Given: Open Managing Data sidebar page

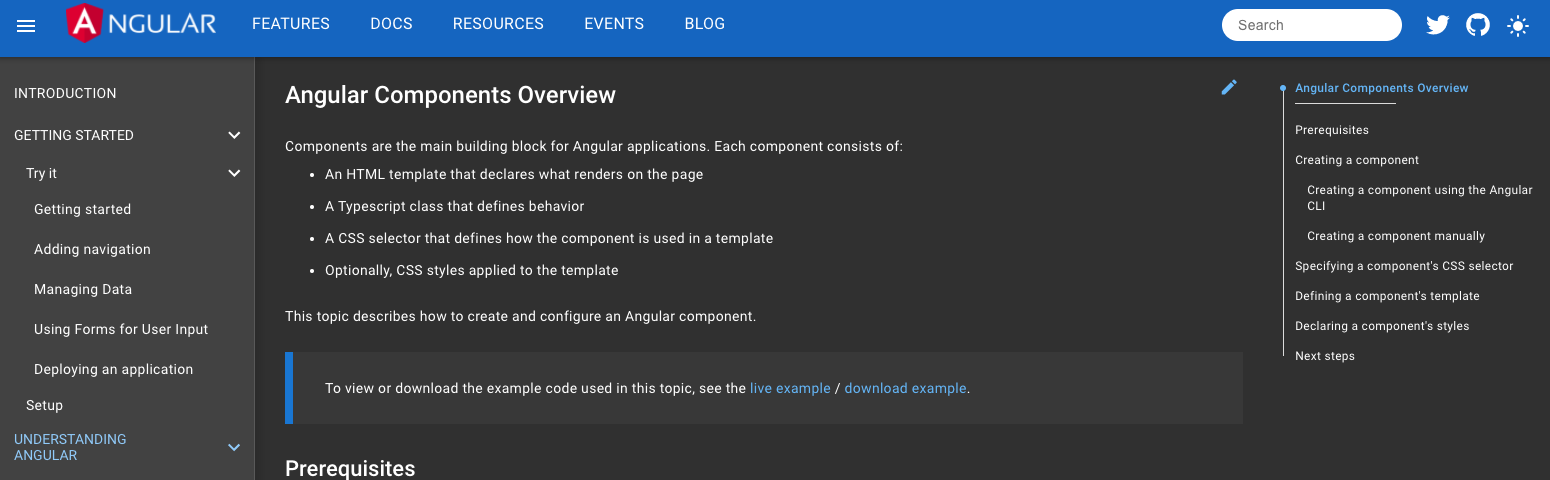Looking at the screenshot, I should click(x=83, y=289).
